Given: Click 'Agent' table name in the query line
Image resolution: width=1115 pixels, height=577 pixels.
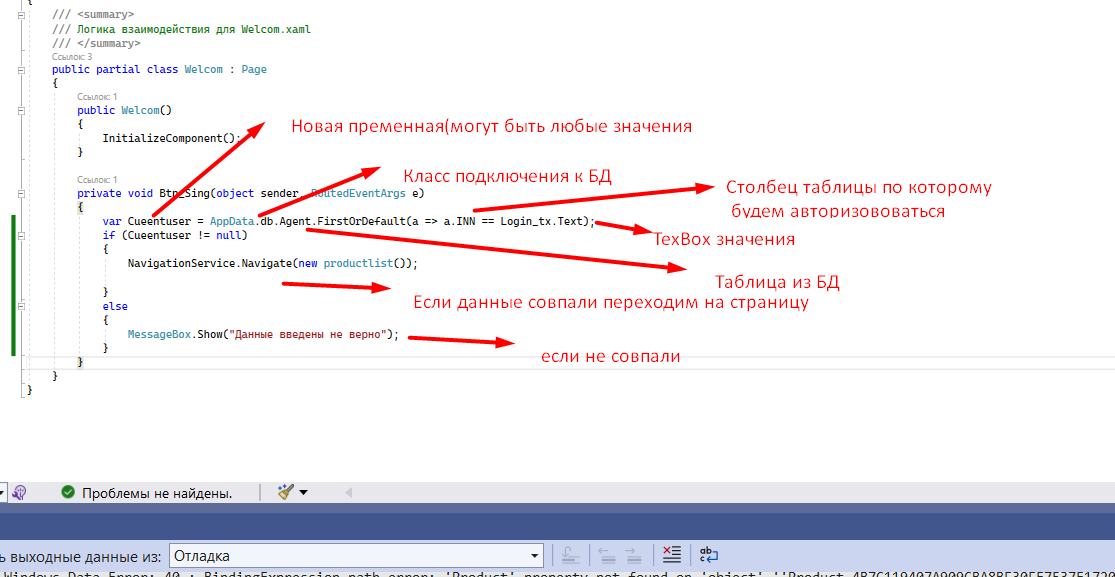Looking at the screenshot, I should tap(294, 221).
